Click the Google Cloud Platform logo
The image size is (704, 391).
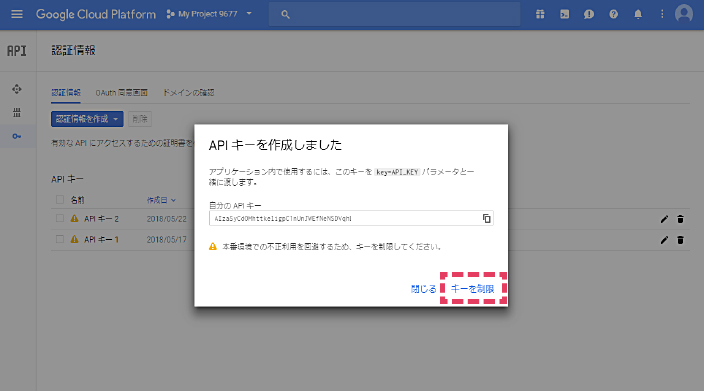pyautogui.click(x=96, y=14)
